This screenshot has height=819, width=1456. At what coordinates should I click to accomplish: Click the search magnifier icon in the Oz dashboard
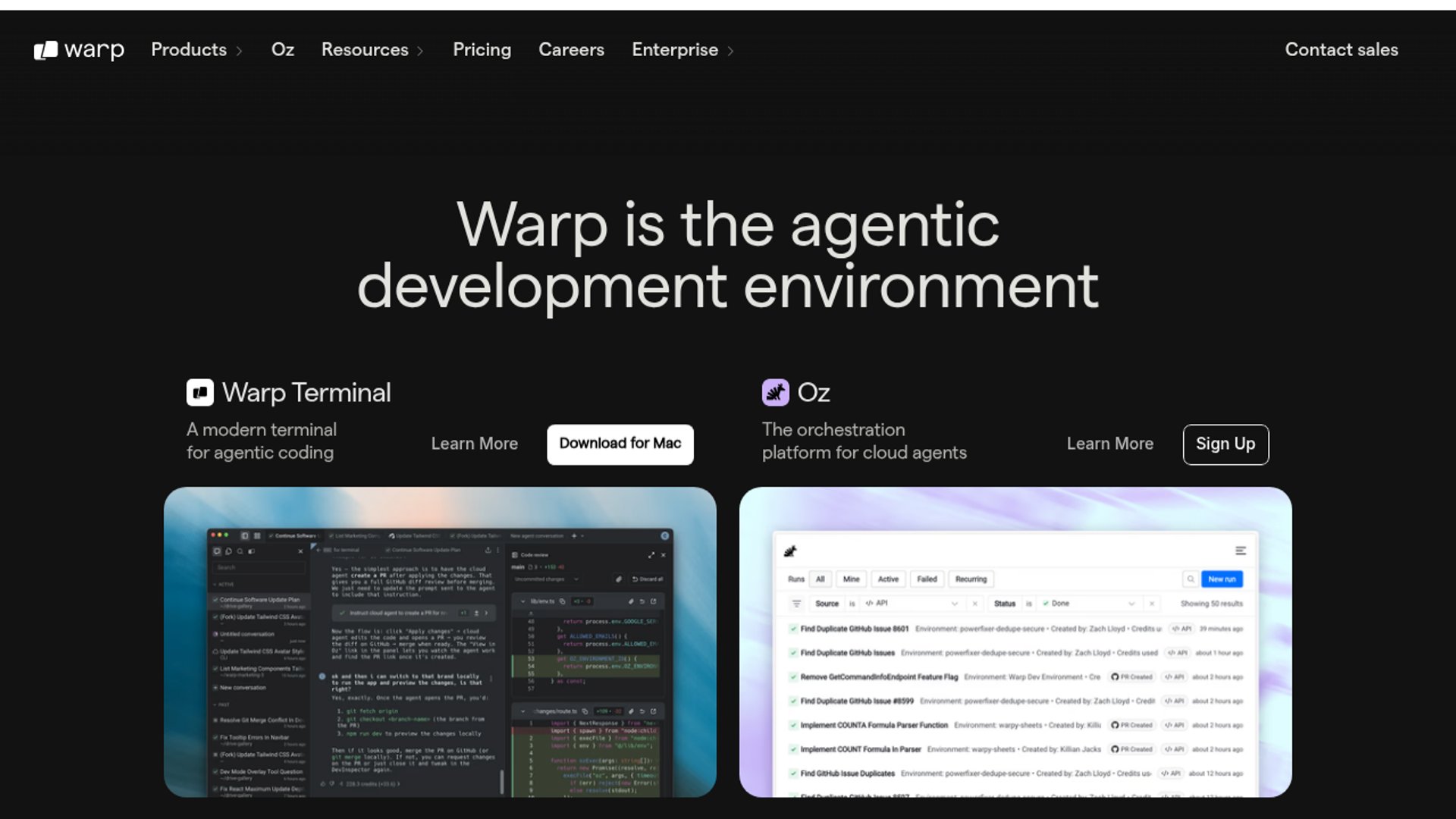point(1191,579)
